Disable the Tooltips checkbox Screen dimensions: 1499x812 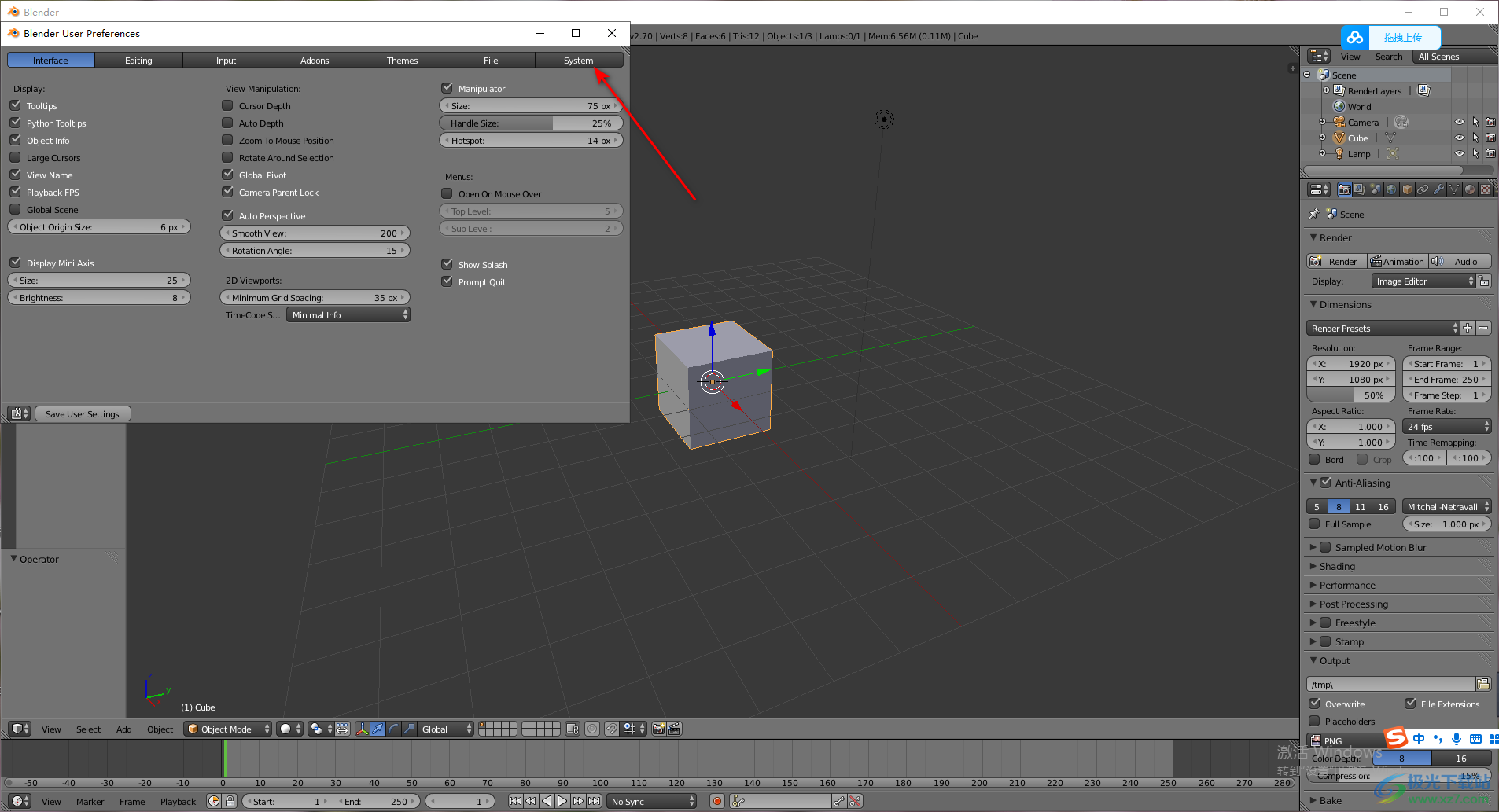click(15, 105)
